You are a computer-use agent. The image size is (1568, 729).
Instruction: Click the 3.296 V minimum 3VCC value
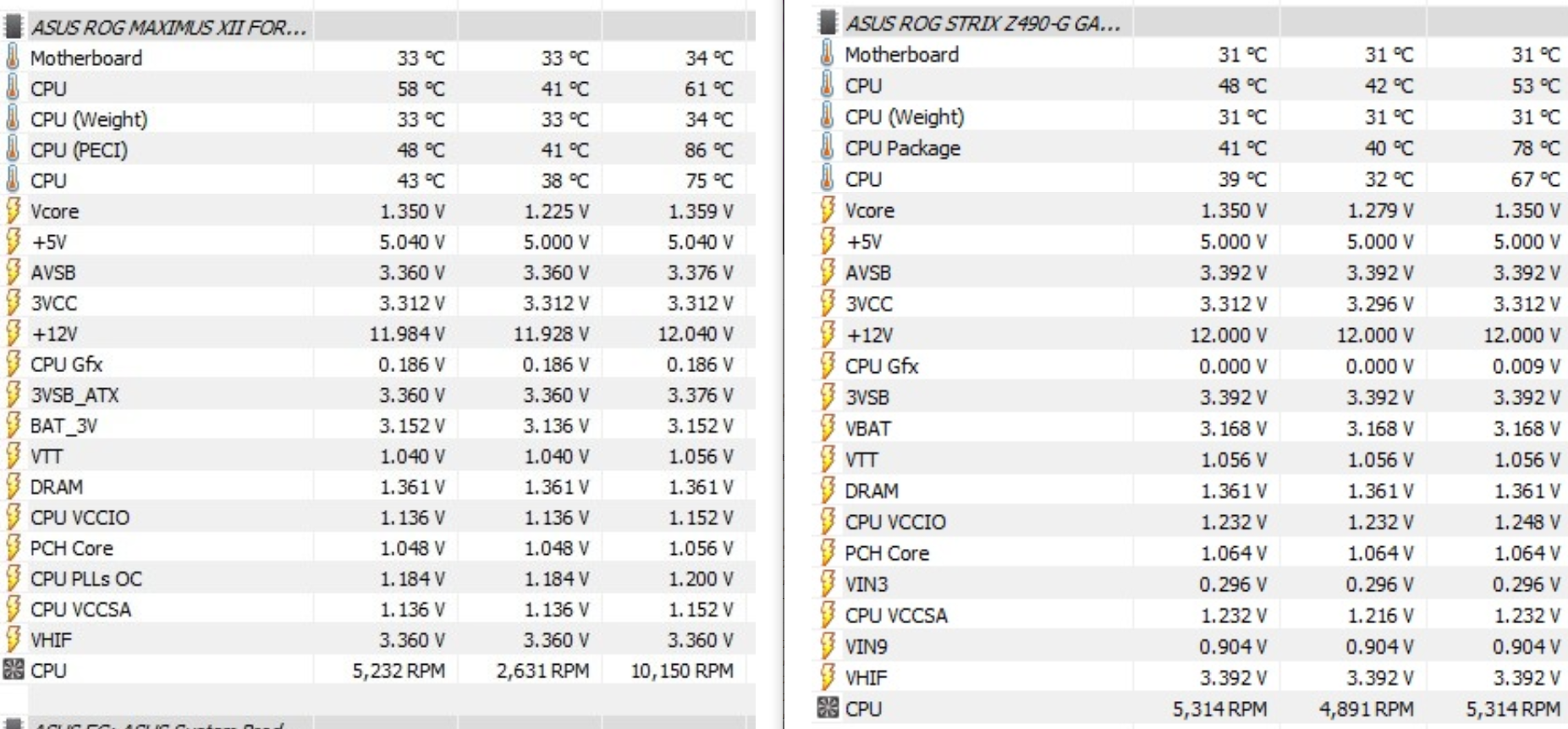tap(1380, 304)
